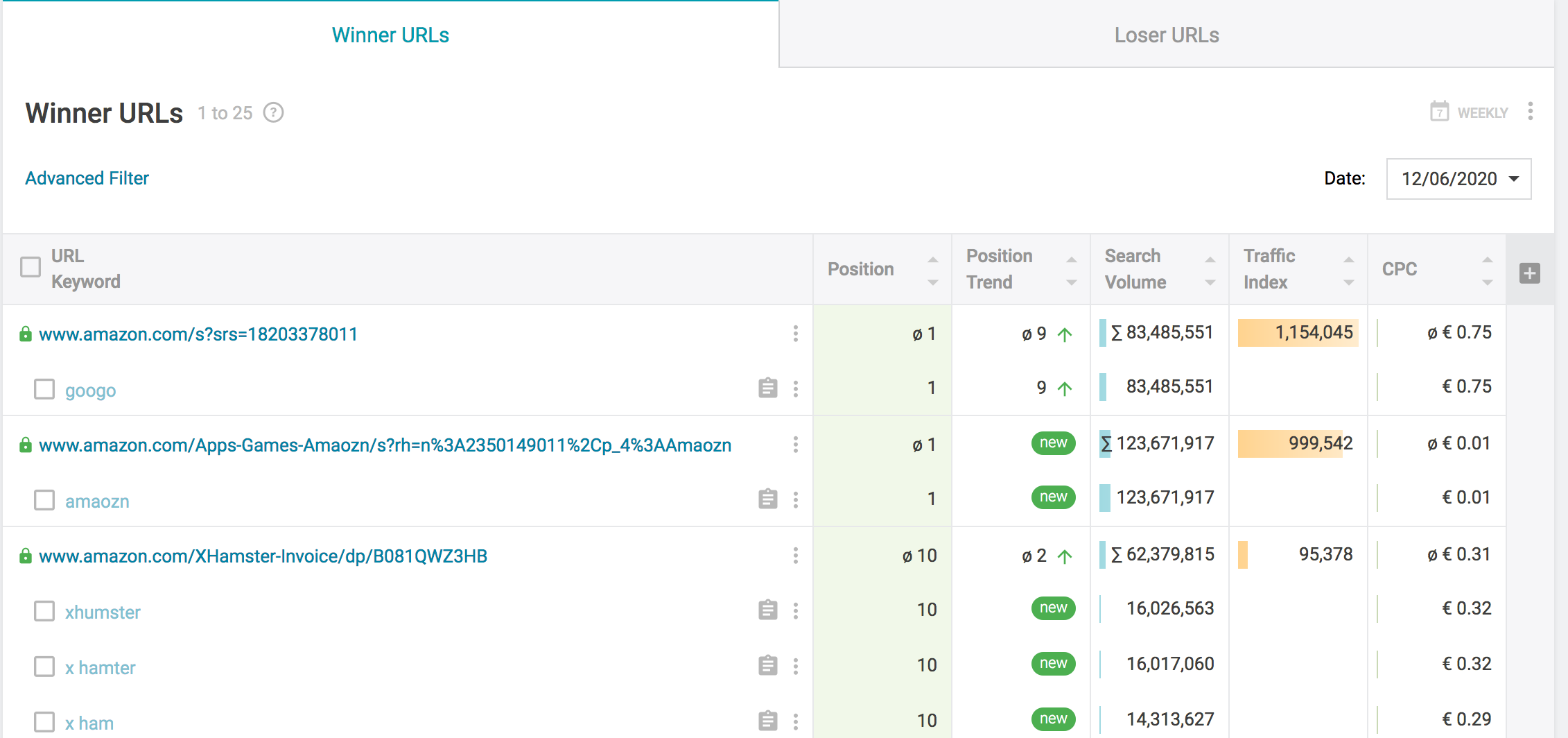Click the weekly calendar icon

(1439, 112)
